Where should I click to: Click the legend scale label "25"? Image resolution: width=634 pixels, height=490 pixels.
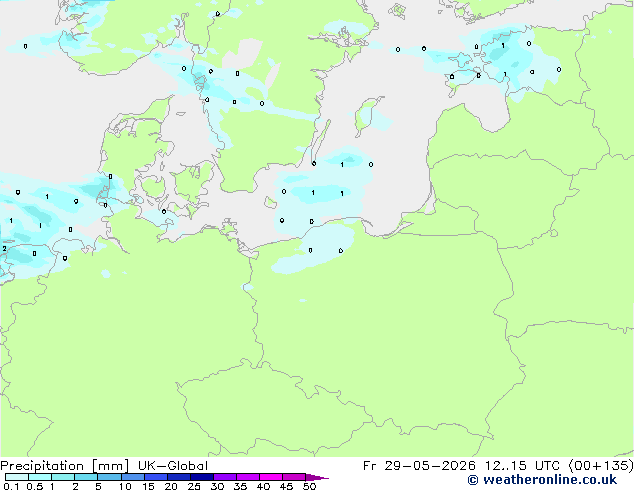tap(194, 486)
